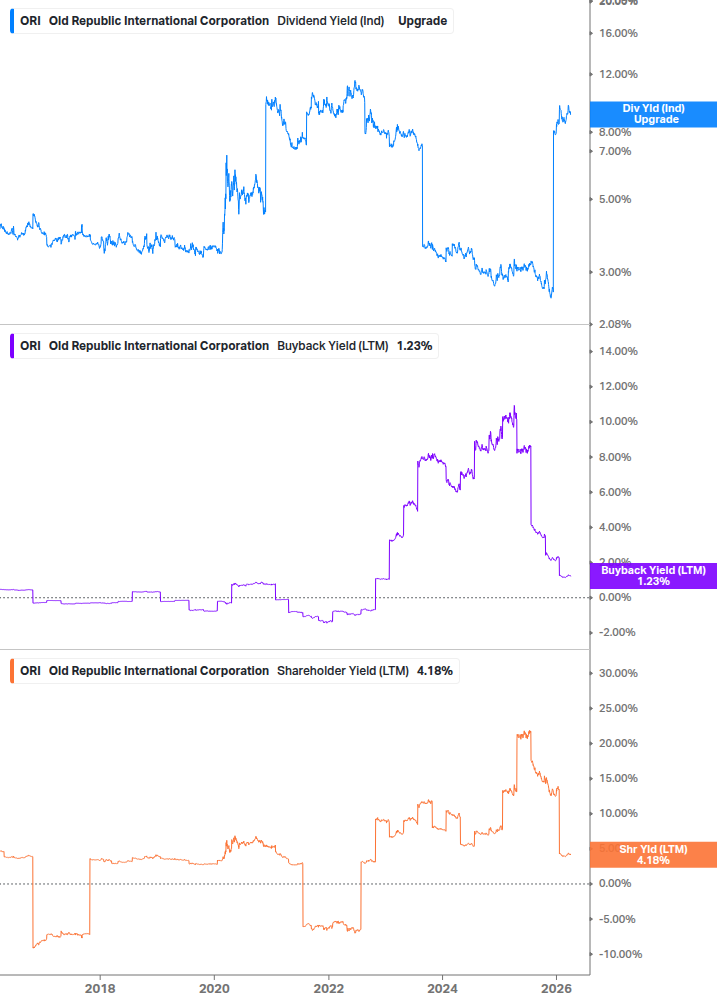Select the Shareholder Yield (LTM) legend label
717x1005 pixels.
343,671
